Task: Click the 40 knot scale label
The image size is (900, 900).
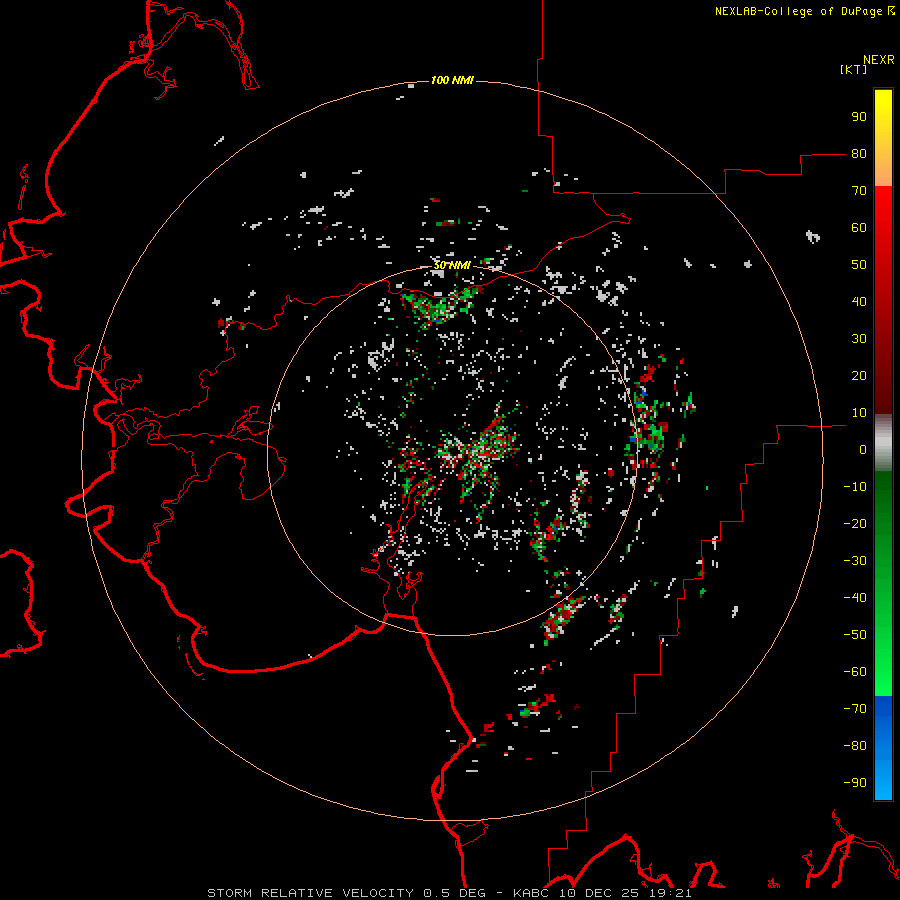Action: 859,301
